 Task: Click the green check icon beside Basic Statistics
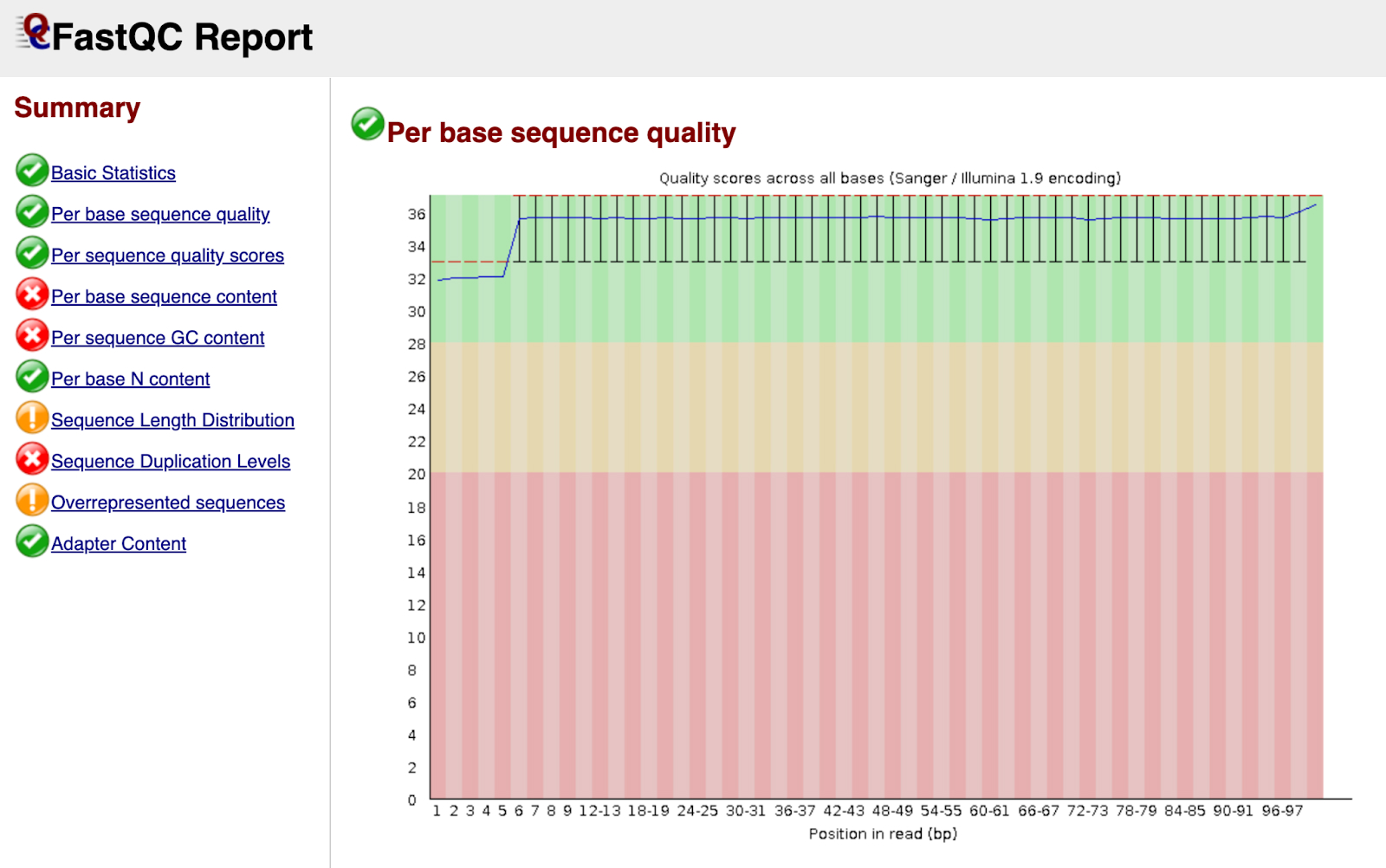[x=32, y=171]
